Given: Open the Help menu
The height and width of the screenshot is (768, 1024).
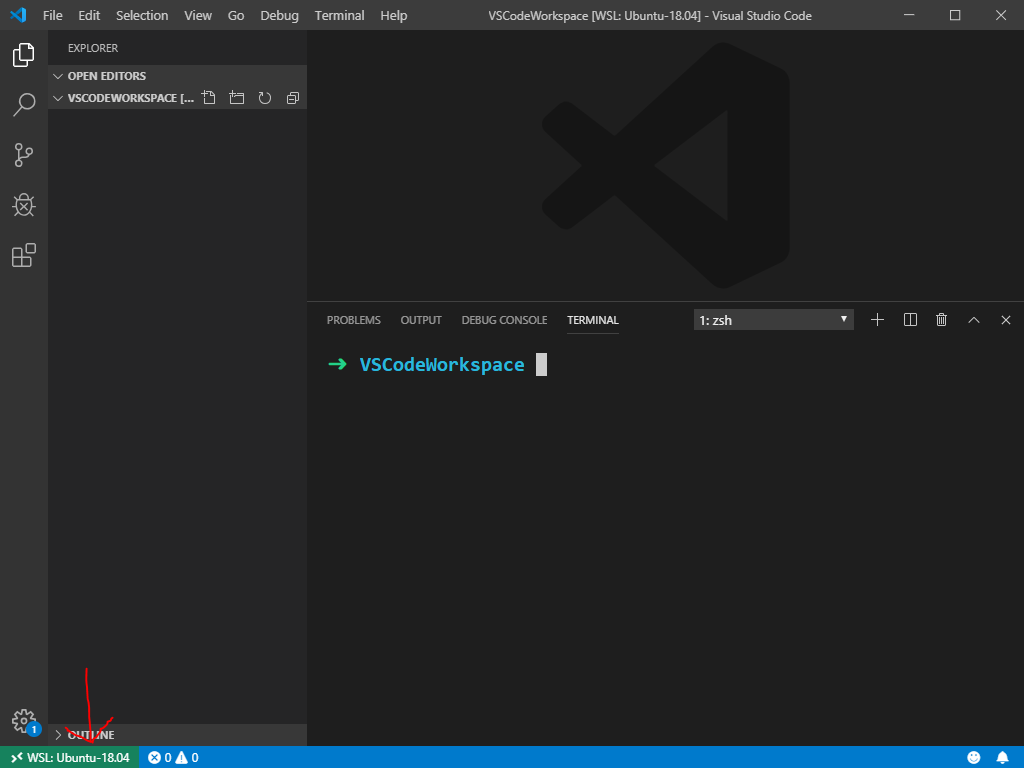Looking at the screenshot, I should click(x=394, y=15).
